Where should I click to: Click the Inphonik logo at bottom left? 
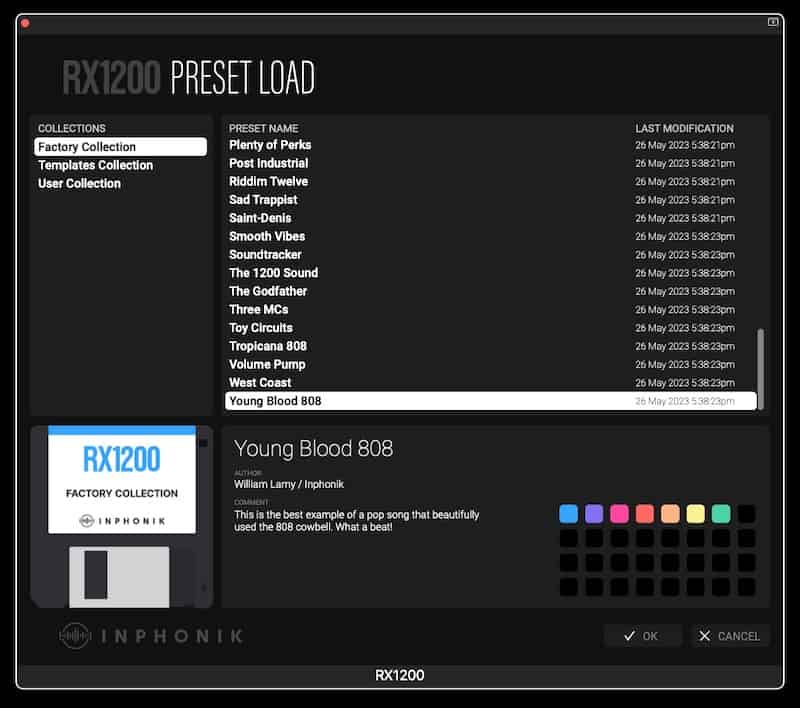tap(151, 636)
